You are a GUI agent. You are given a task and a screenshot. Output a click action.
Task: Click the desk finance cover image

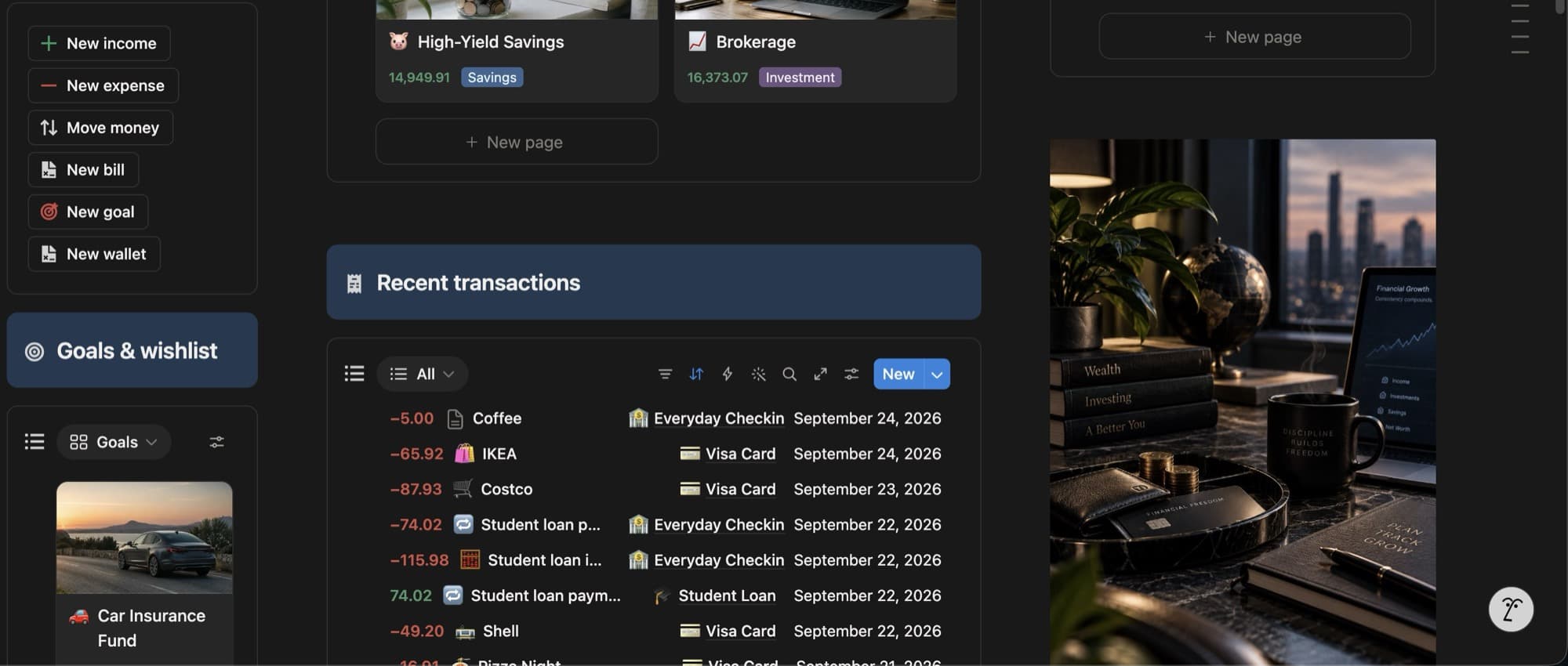point(1243,402)
